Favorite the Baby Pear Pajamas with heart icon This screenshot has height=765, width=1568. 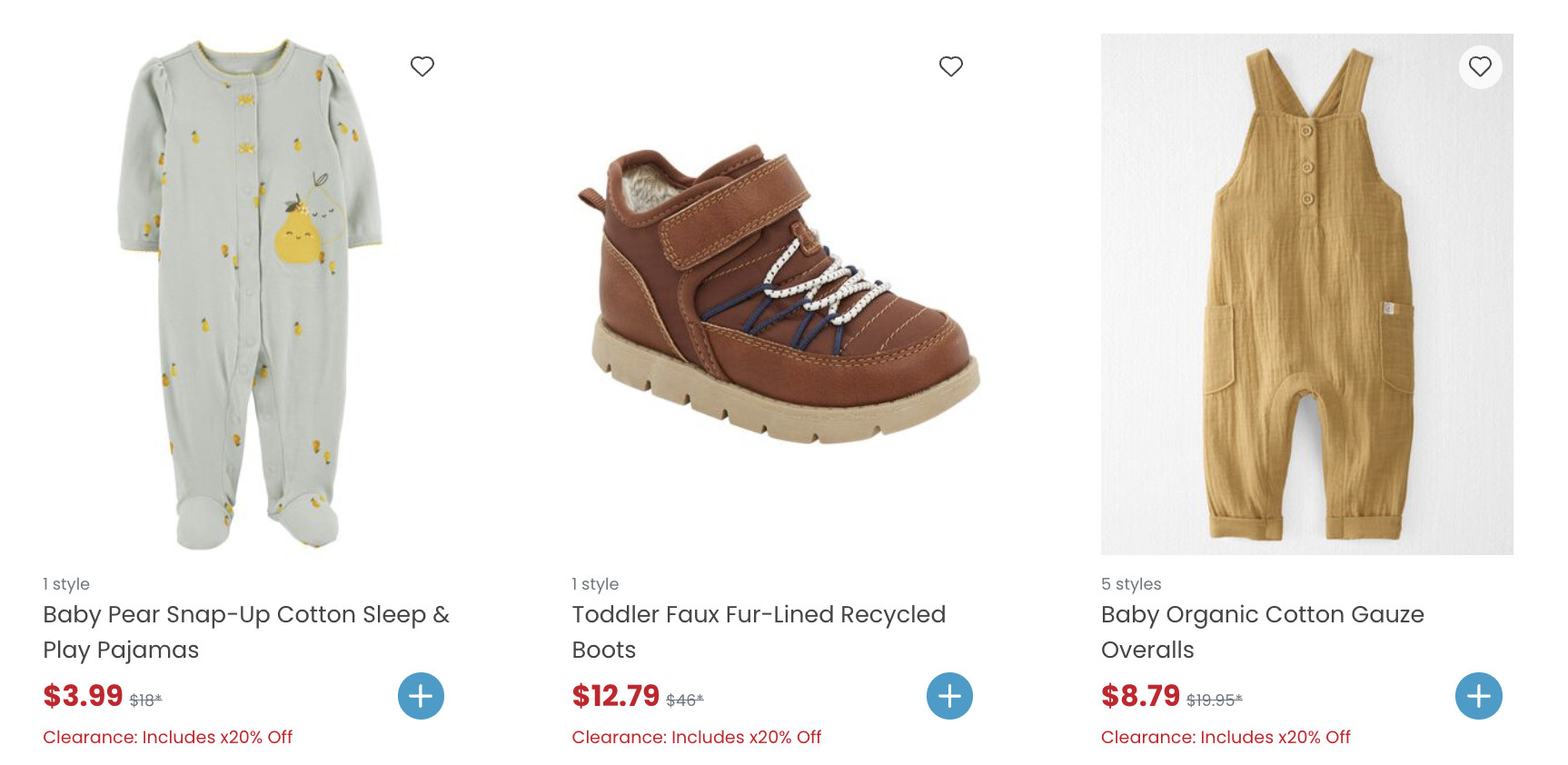coord(422,66)
